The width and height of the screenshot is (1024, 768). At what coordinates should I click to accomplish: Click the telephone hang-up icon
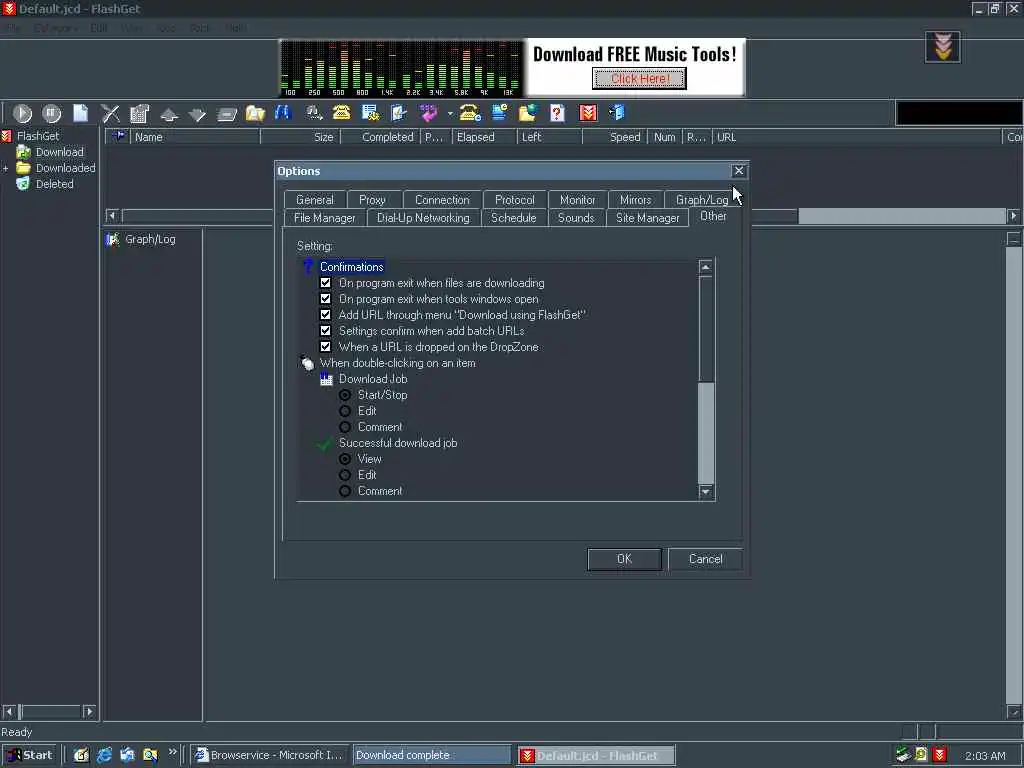tap(470, 114)
